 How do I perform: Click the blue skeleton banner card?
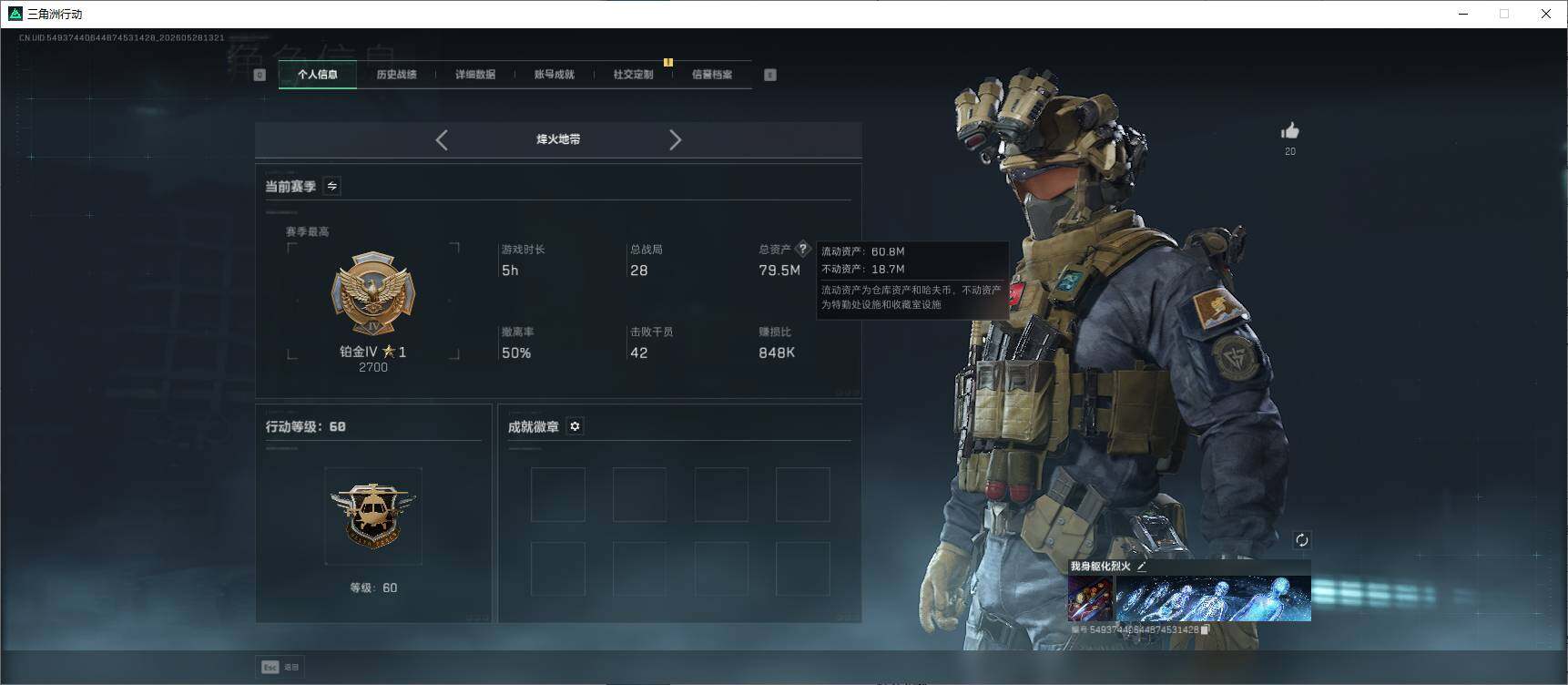pyautogui.click(x=1213, y=598)
